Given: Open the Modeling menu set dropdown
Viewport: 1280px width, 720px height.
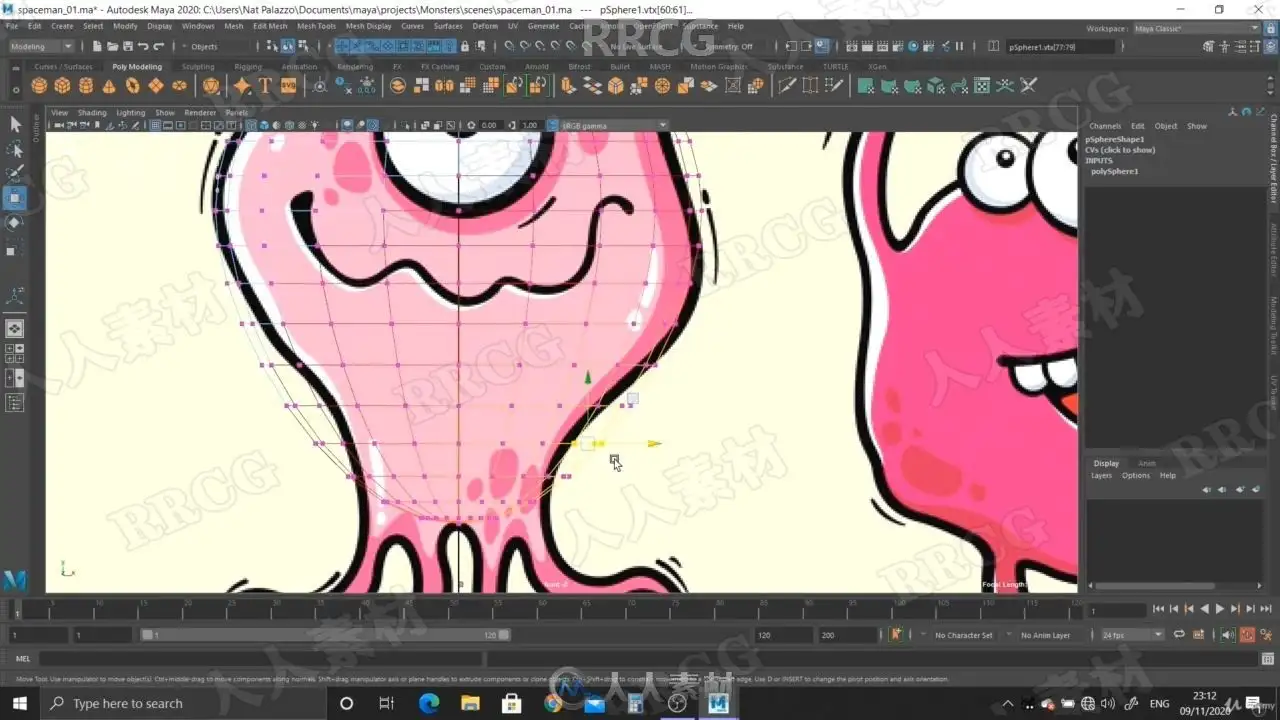Looking at the screenshot, I should [x=41, y=46].
